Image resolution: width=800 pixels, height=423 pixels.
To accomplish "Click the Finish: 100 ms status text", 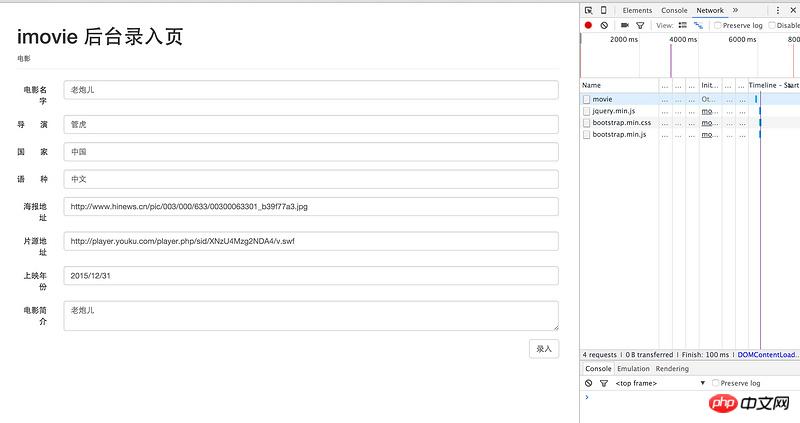I will (x=705, y=355).
